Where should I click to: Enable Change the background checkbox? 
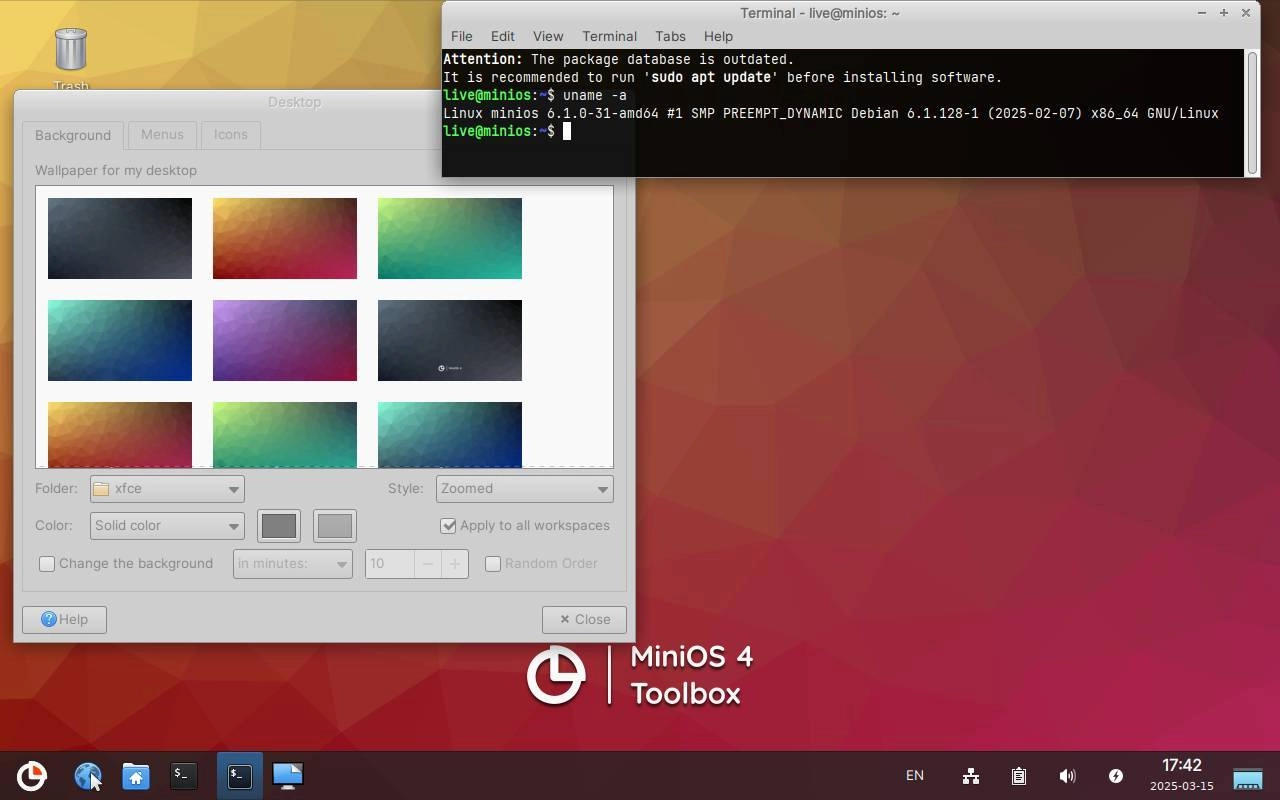(126, 563)
